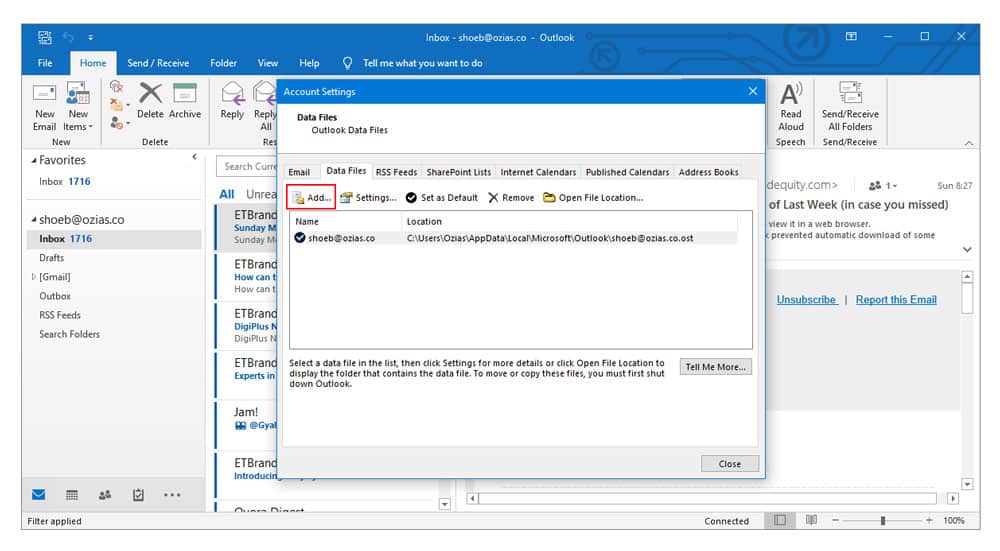Click the Location column header
The image size is (1000, 551).
pyautogui.click(x=570, y=221)
